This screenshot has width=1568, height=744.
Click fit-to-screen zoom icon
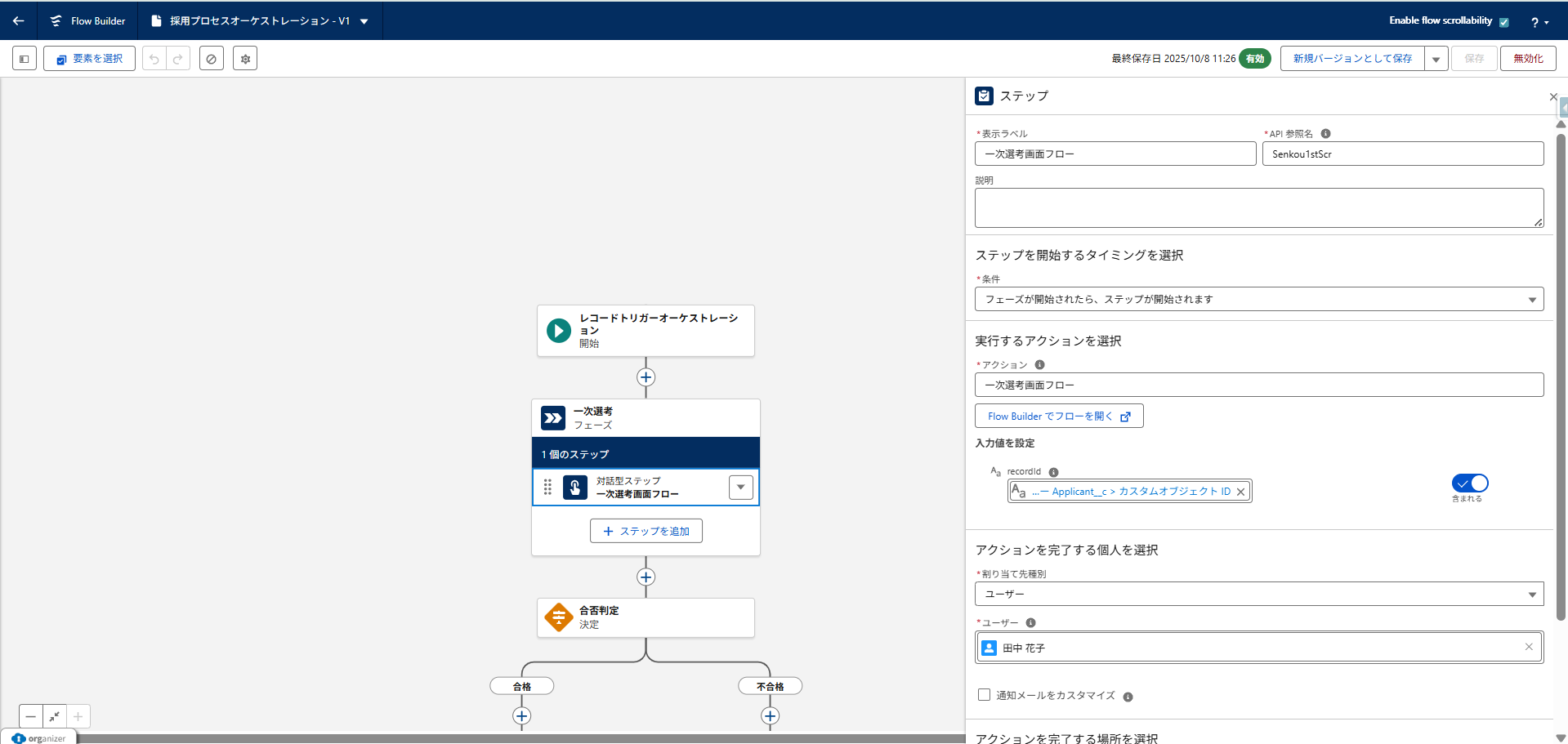coord(55,716)
